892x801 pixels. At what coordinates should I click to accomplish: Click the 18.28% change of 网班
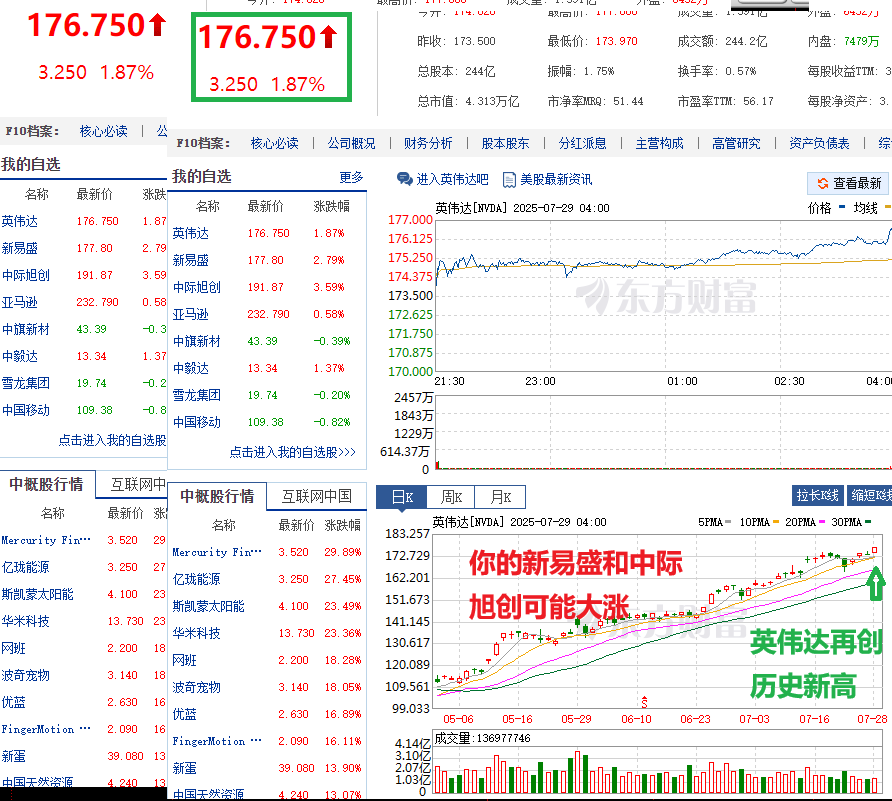click(x=342, y=660)
